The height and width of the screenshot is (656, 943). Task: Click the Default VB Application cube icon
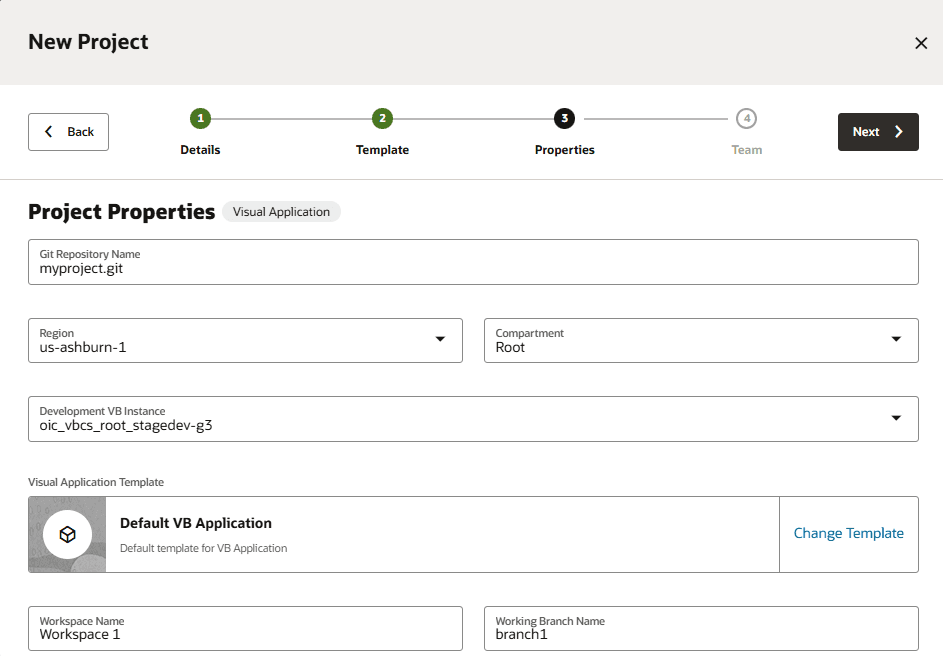pos(67,534)
